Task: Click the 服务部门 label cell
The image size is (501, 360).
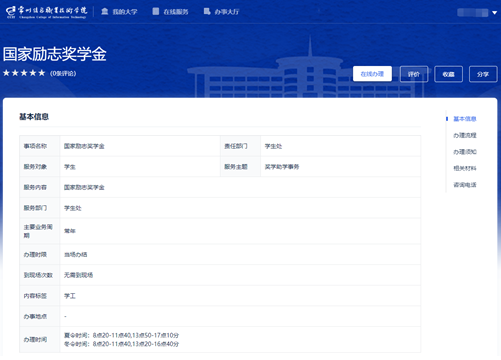Action: pyautogui.click(x=40, y=208)
